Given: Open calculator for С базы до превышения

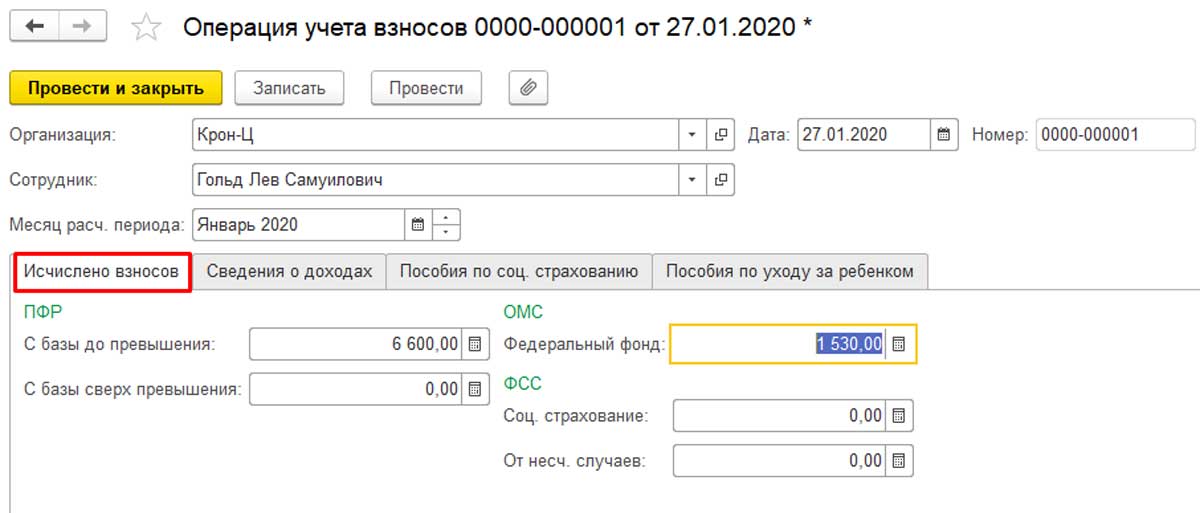Looking at the screenshot, I should tap(475, 344).
